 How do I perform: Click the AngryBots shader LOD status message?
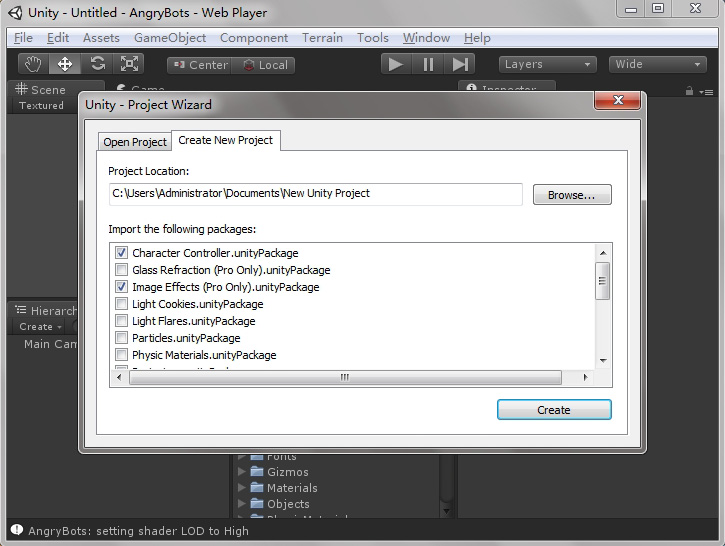[138, 531]
